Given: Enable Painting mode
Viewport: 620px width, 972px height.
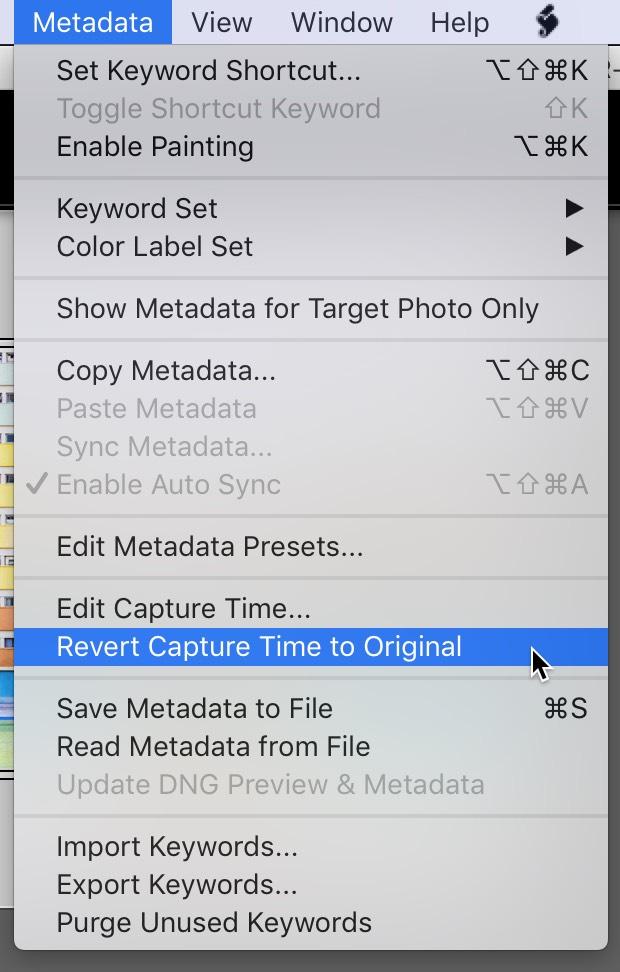Looking at the screenshot, I should 311,147.
